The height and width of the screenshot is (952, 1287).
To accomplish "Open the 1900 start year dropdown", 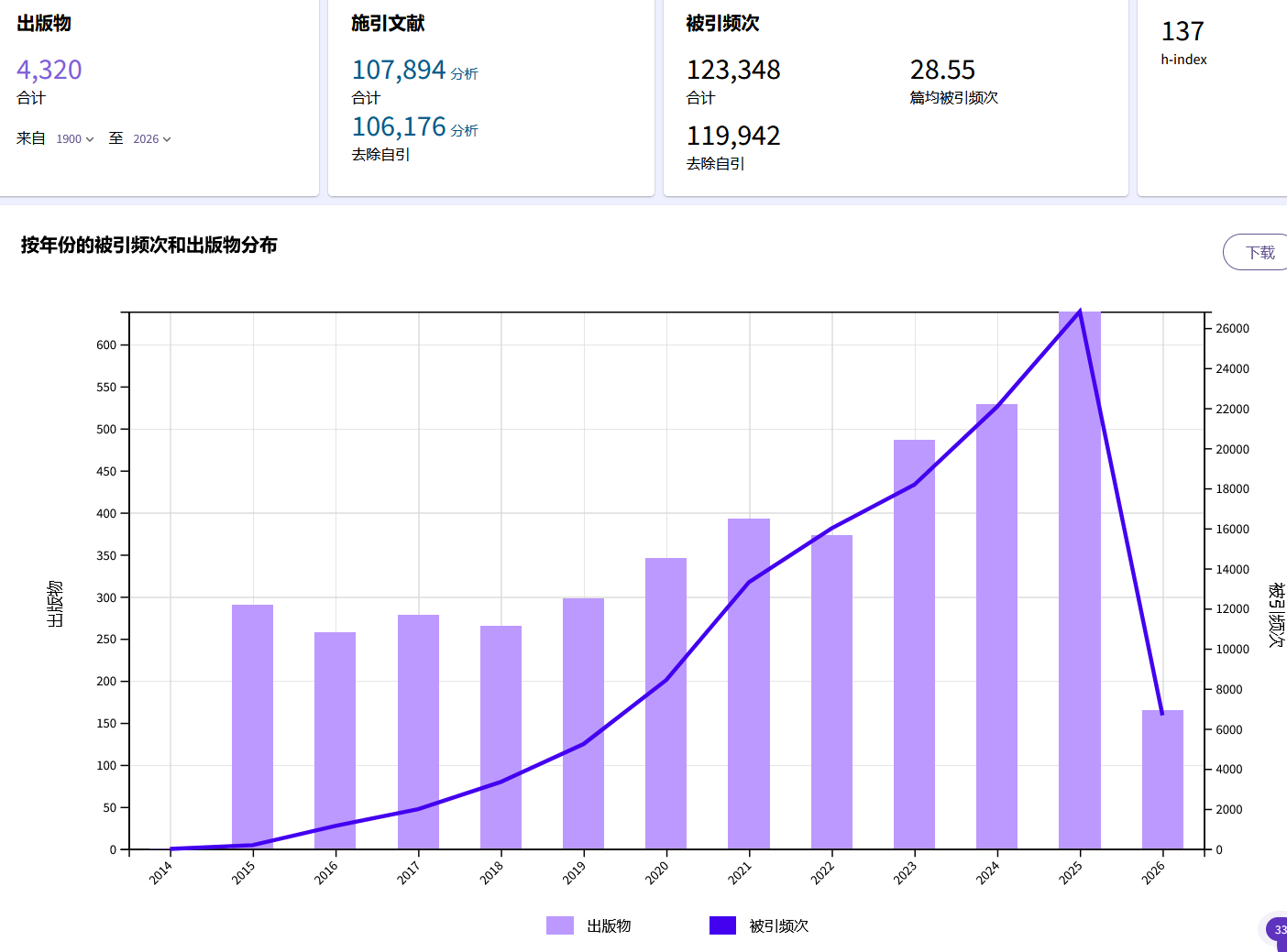I will (x=74, y=139).
